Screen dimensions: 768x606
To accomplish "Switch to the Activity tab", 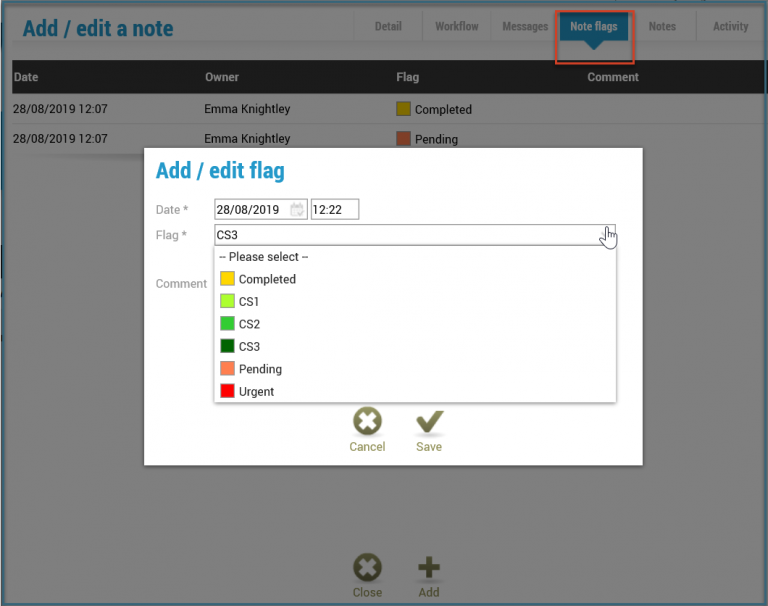I will (730, 27).
